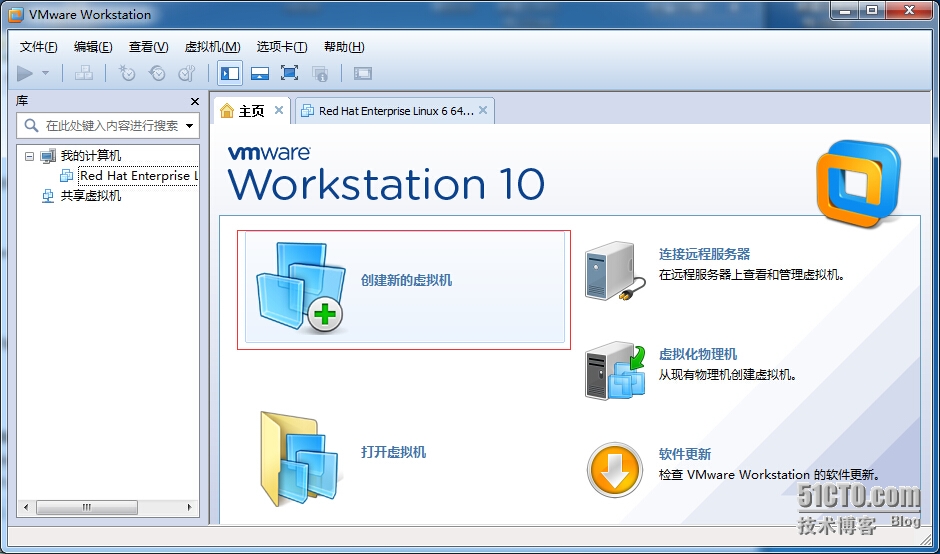Open the library search filter dropdown arrow
This screenshot has height=554, width=940.
(189, 126)
